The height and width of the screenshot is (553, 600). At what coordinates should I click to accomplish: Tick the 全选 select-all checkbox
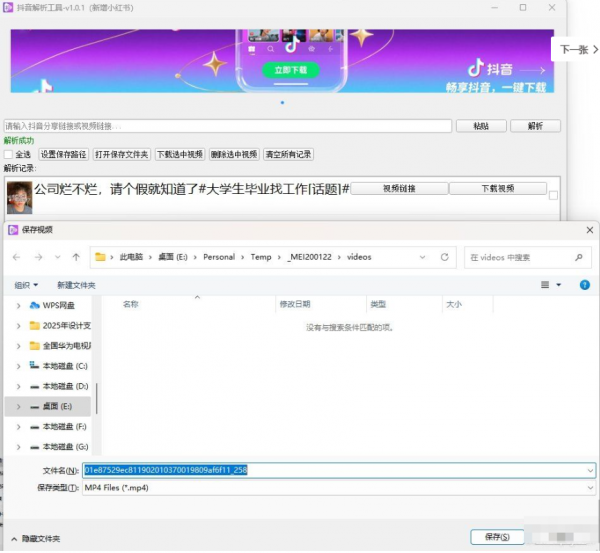click(x=9, y=155)
